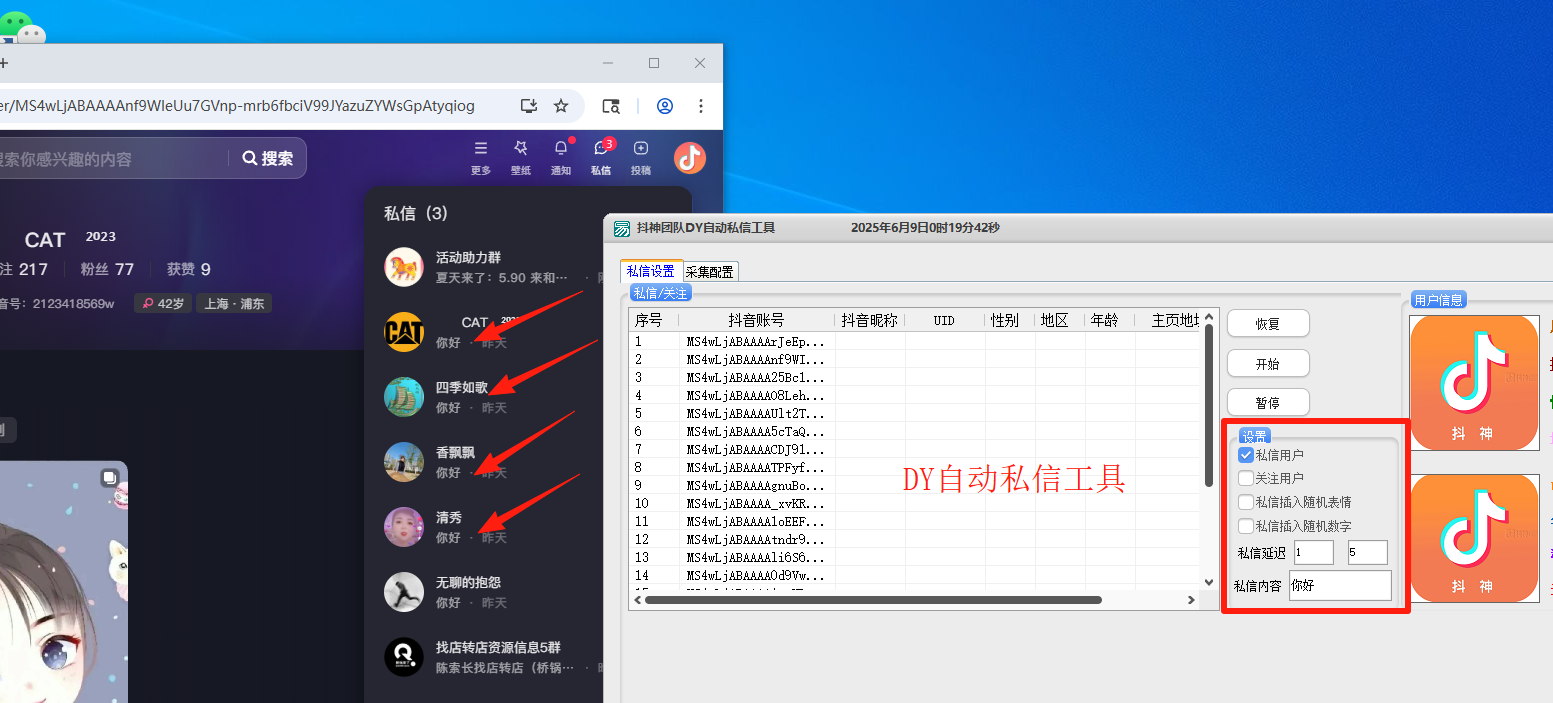
Task: Click the 暂停 pause button
Action: point(1267,402)
